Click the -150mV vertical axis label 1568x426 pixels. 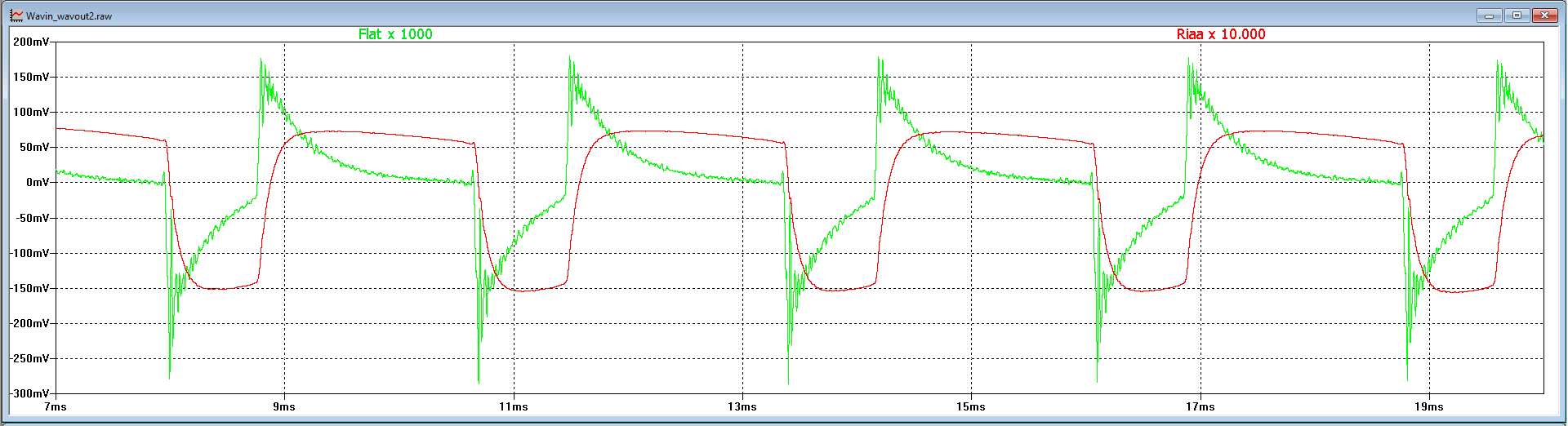pos(29,288)
